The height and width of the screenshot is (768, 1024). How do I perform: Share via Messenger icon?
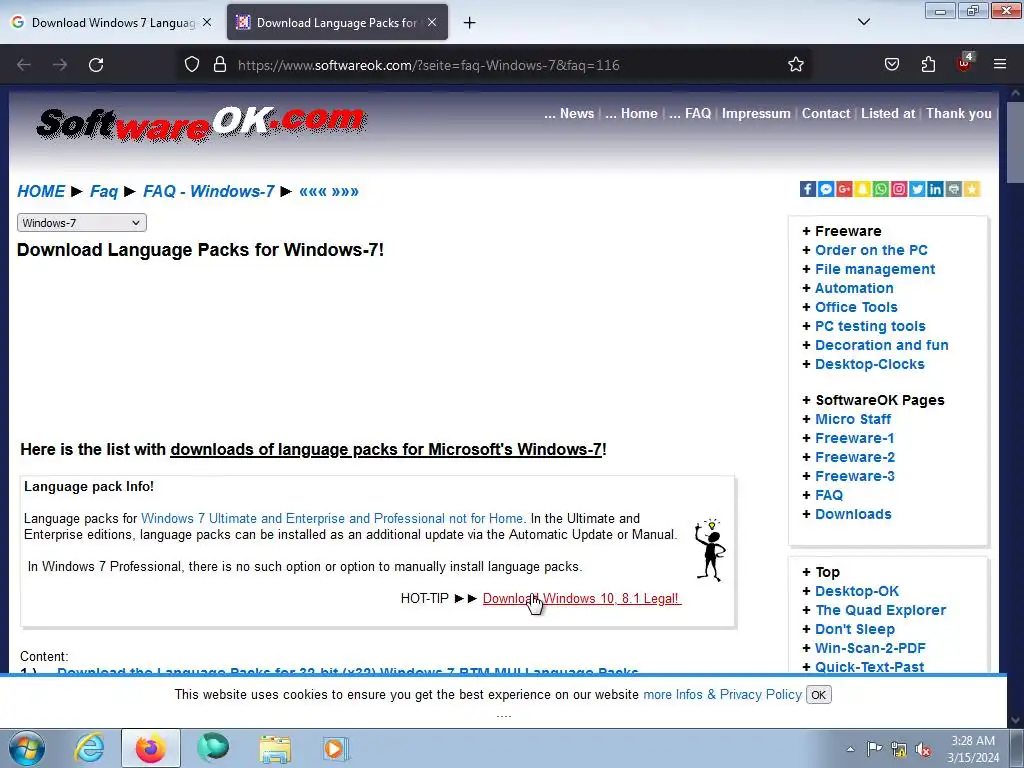(x=826, y=189)
